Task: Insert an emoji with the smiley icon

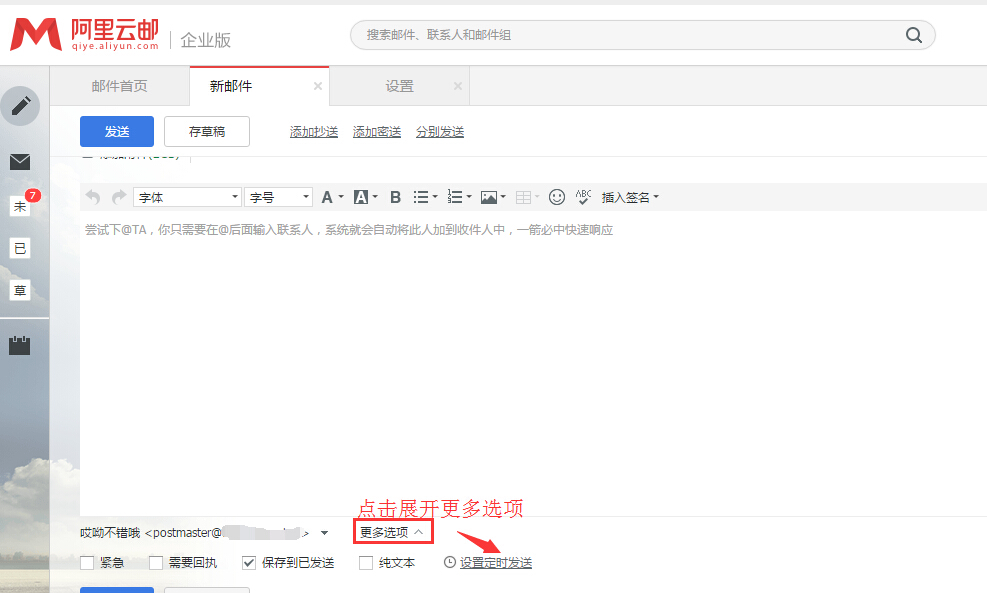Action: pos(557,197)
